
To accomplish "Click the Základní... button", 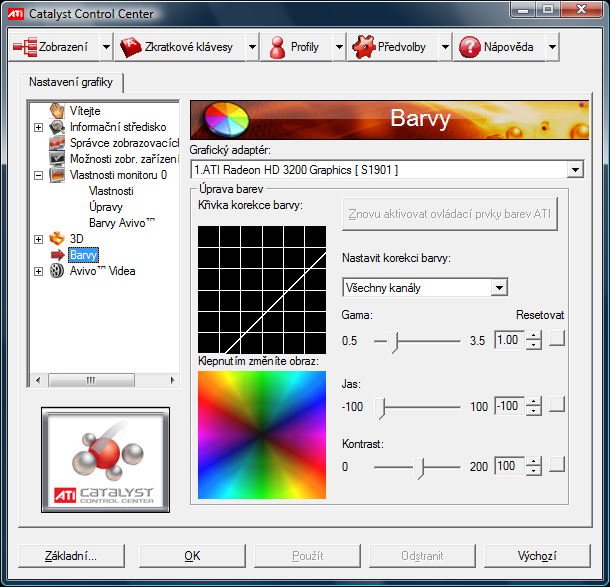I will tap(71, 555).
